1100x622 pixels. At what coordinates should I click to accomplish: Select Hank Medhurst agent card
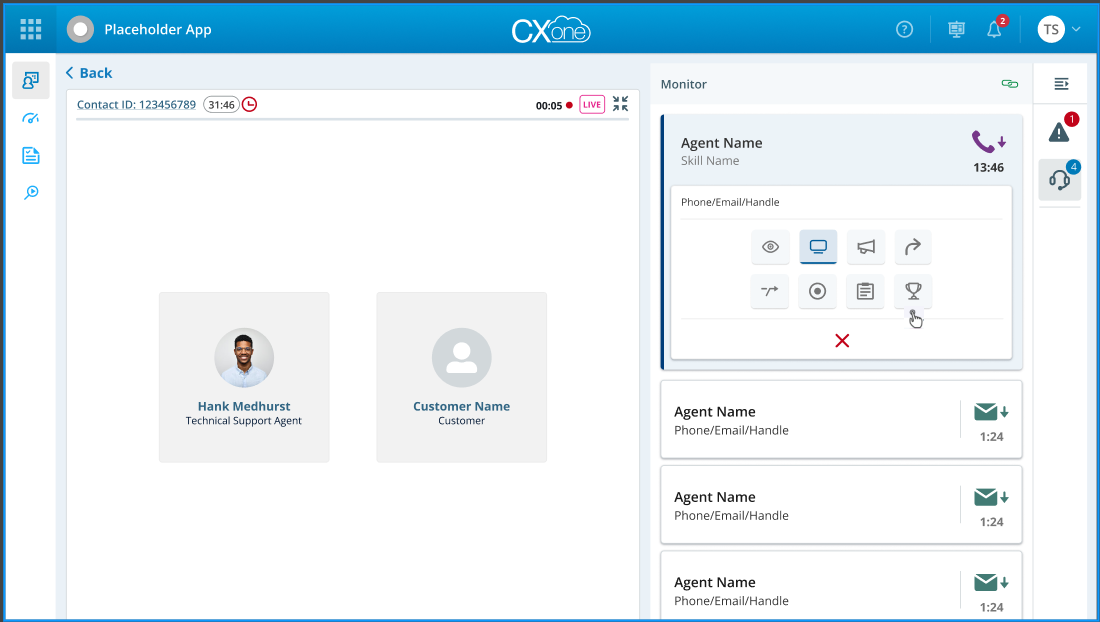(x=244, y=377)
